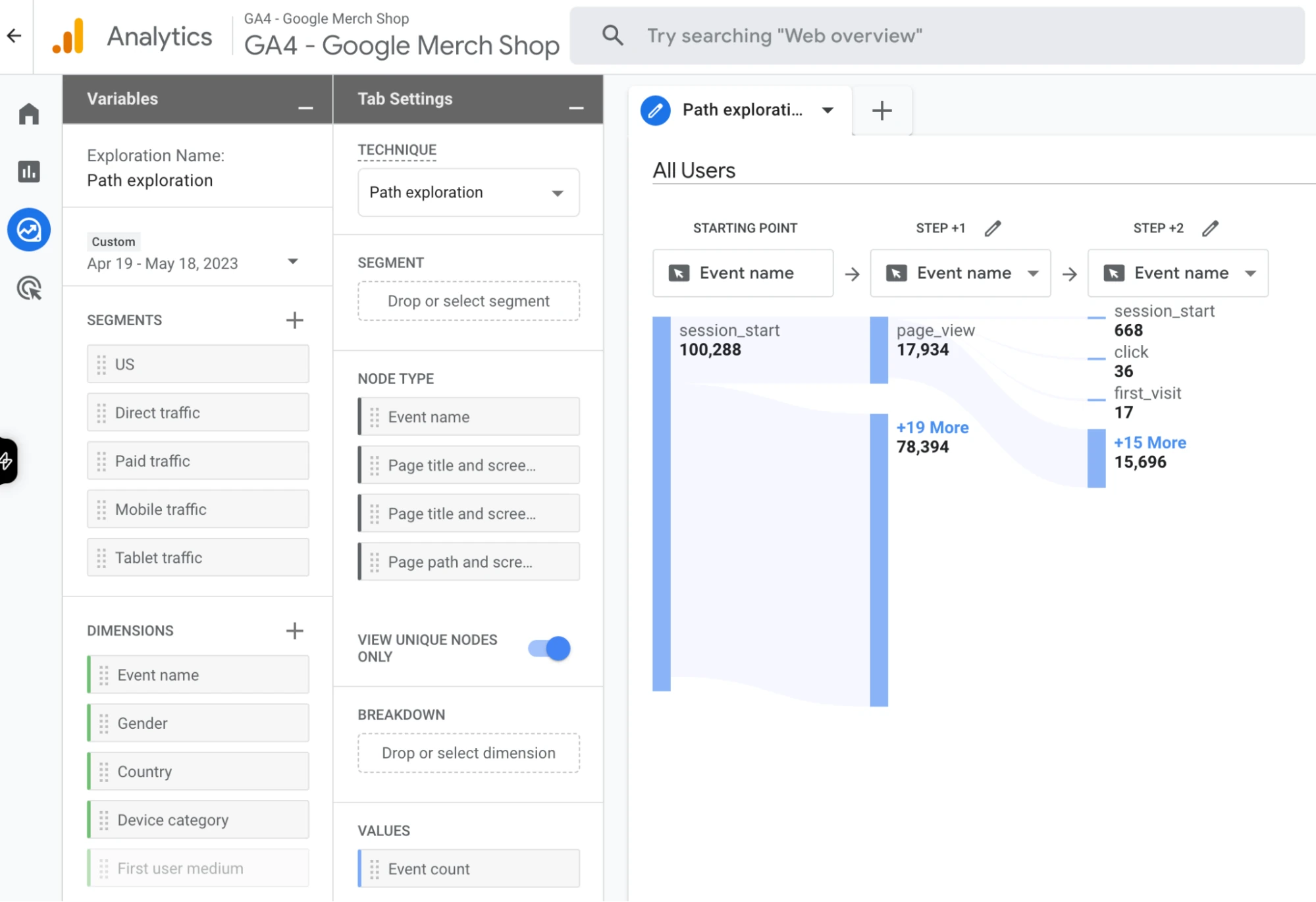Toggle View Unique Nodes Only switch

coord(549,649)
